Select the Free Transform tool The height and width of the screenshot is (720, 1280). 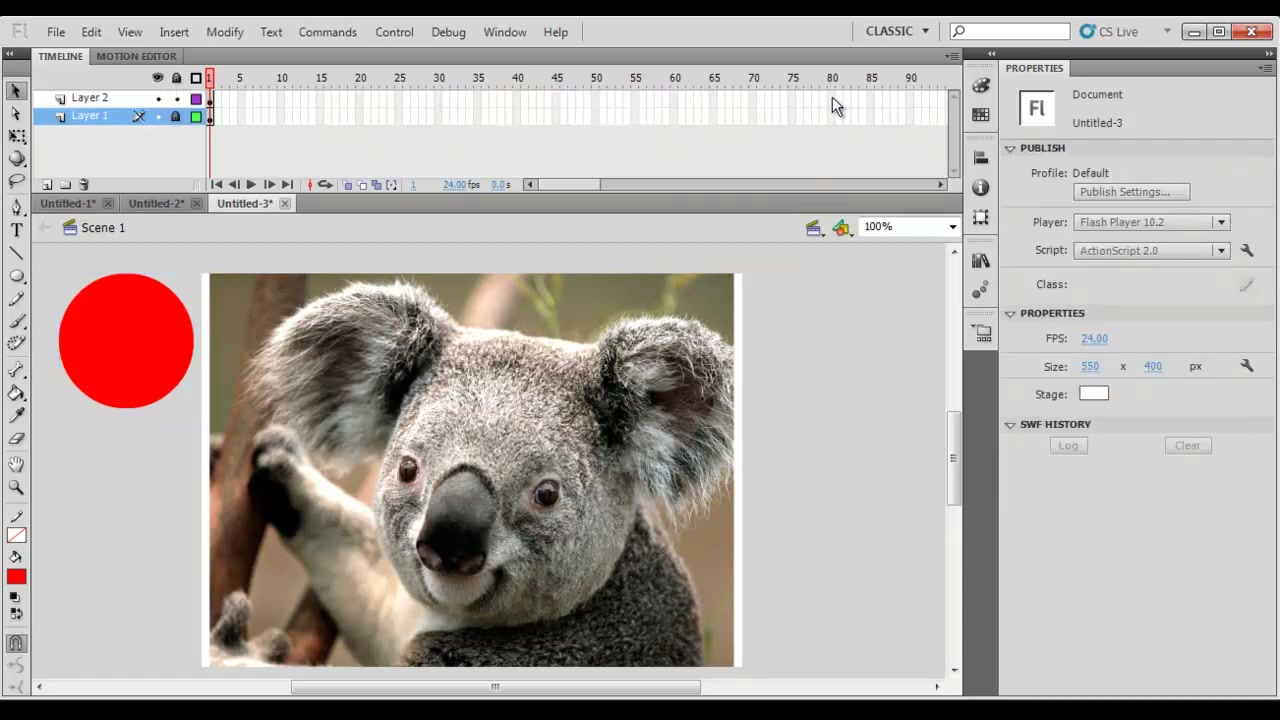(16, 136)
